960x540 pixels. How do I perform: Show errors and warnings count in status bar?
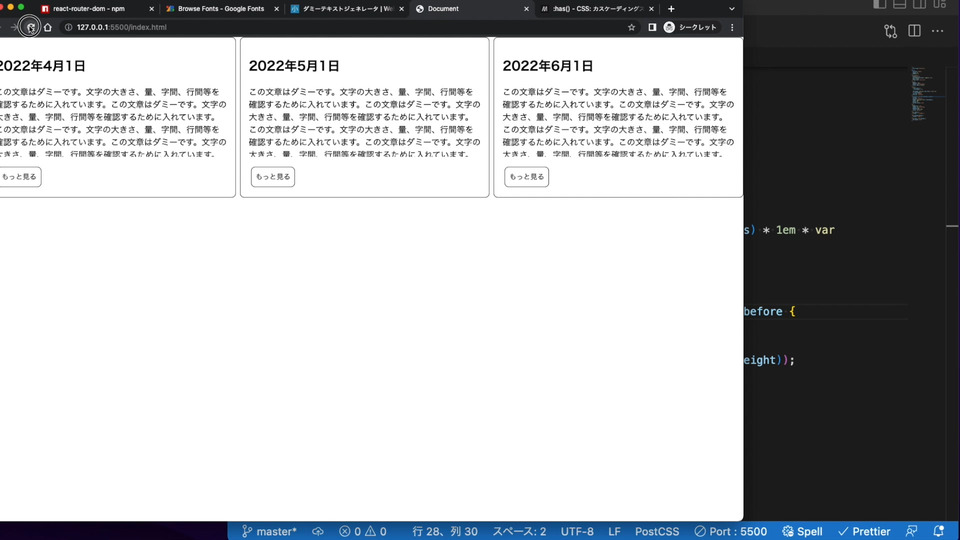(x=363, y=531)
